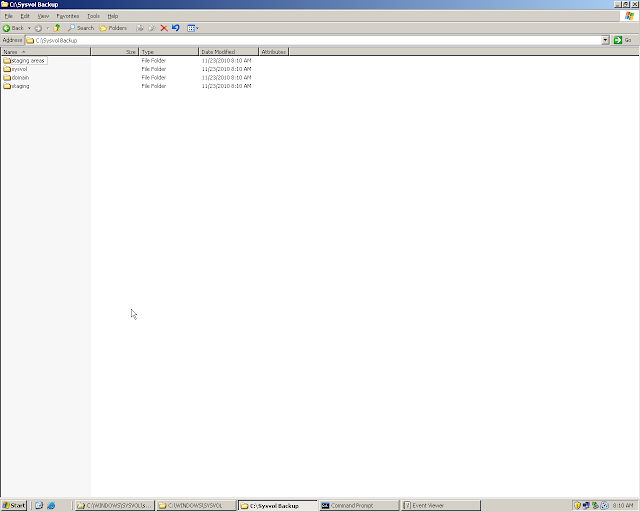The height and width of the screenshot is (512, 640).
Task: Sort by Date Modified column header
Action: [x=229, y=52]
